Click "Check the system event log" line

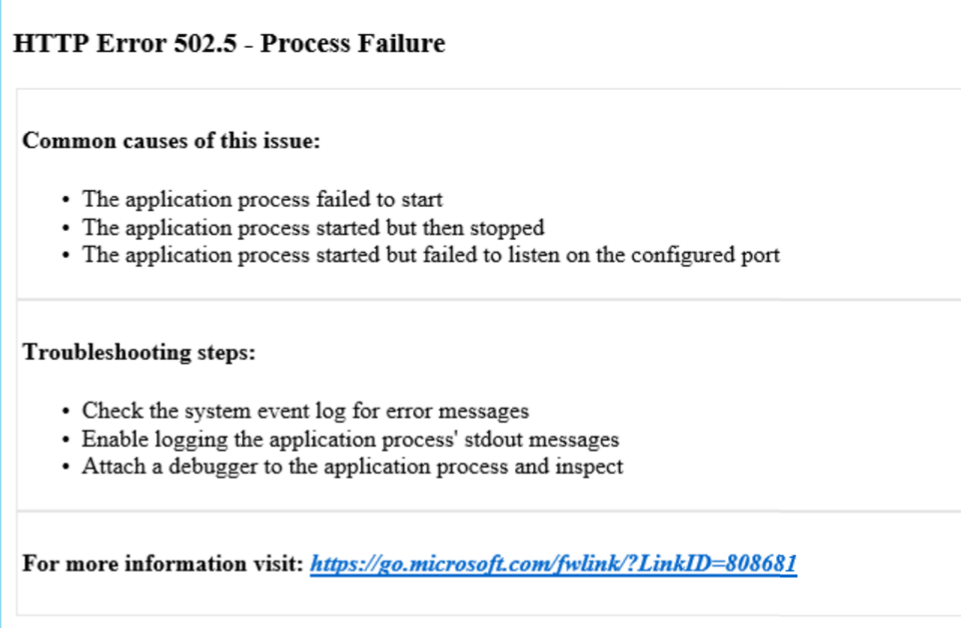[305, 411]
